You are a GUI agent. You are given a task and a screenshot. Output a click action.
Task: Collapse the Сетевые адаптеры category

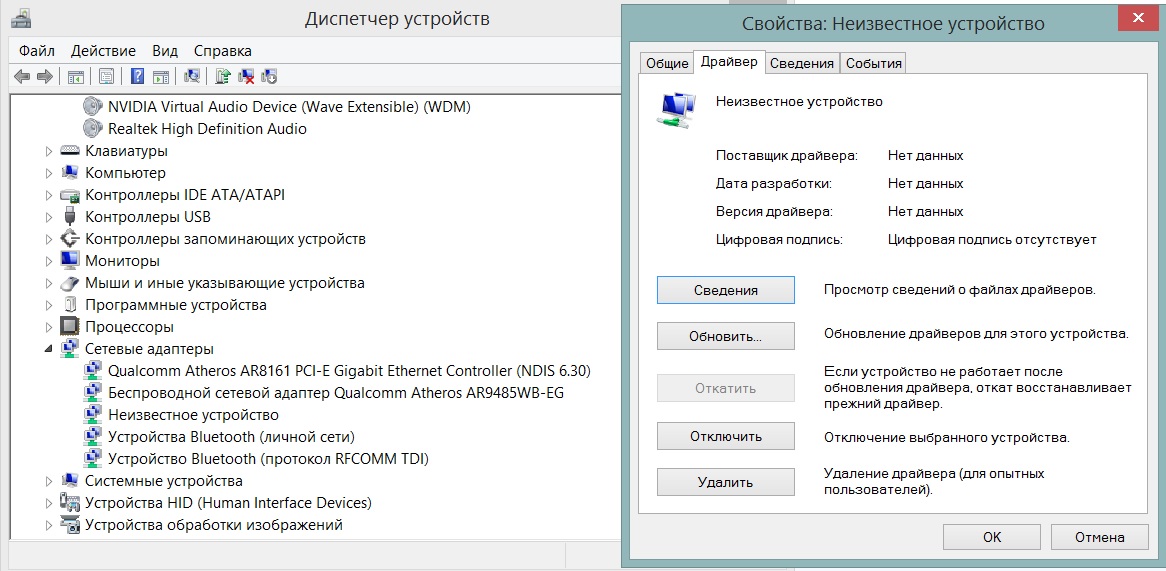pyautogui.click(x=49, y=349)
